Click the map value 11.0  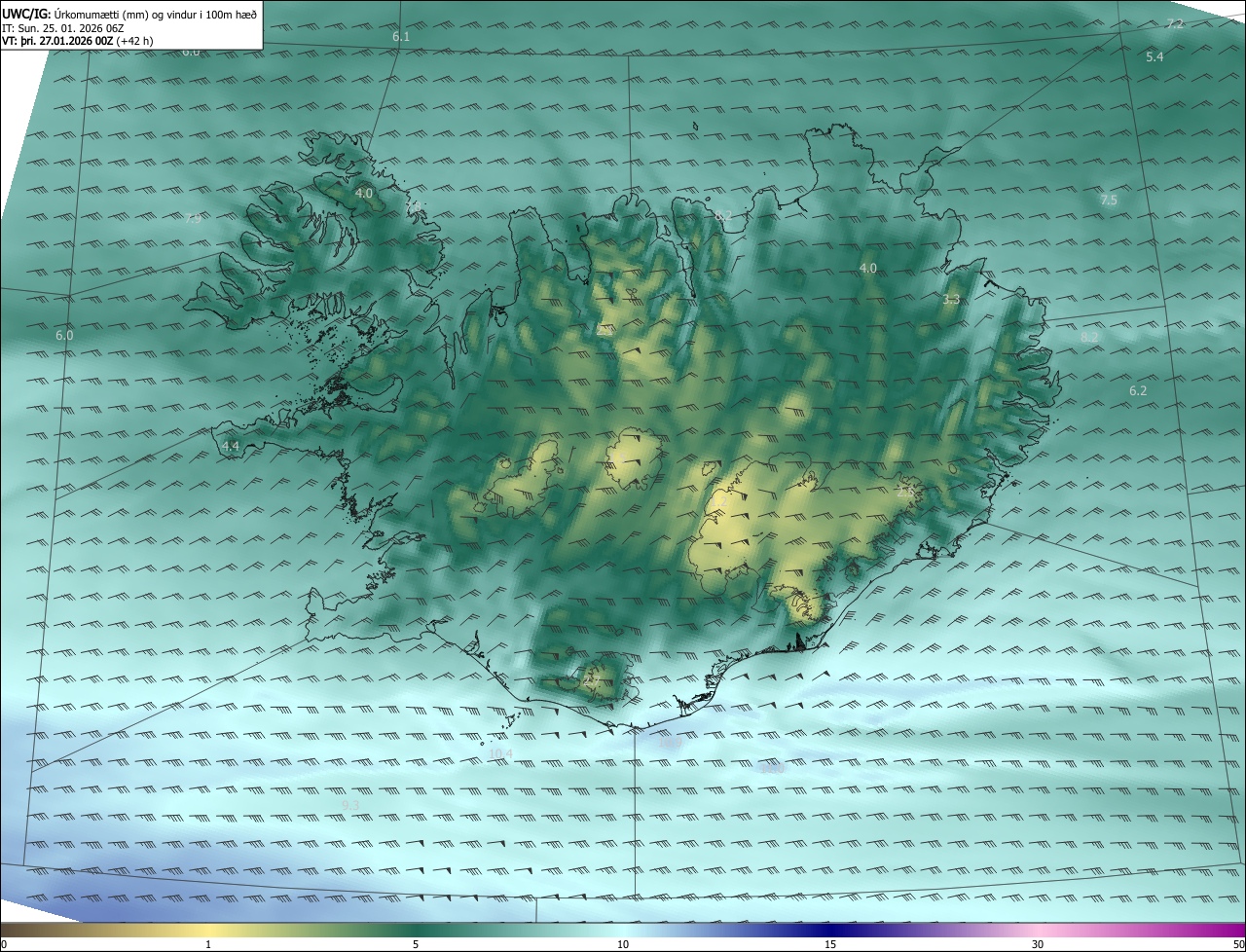point(772,768)
